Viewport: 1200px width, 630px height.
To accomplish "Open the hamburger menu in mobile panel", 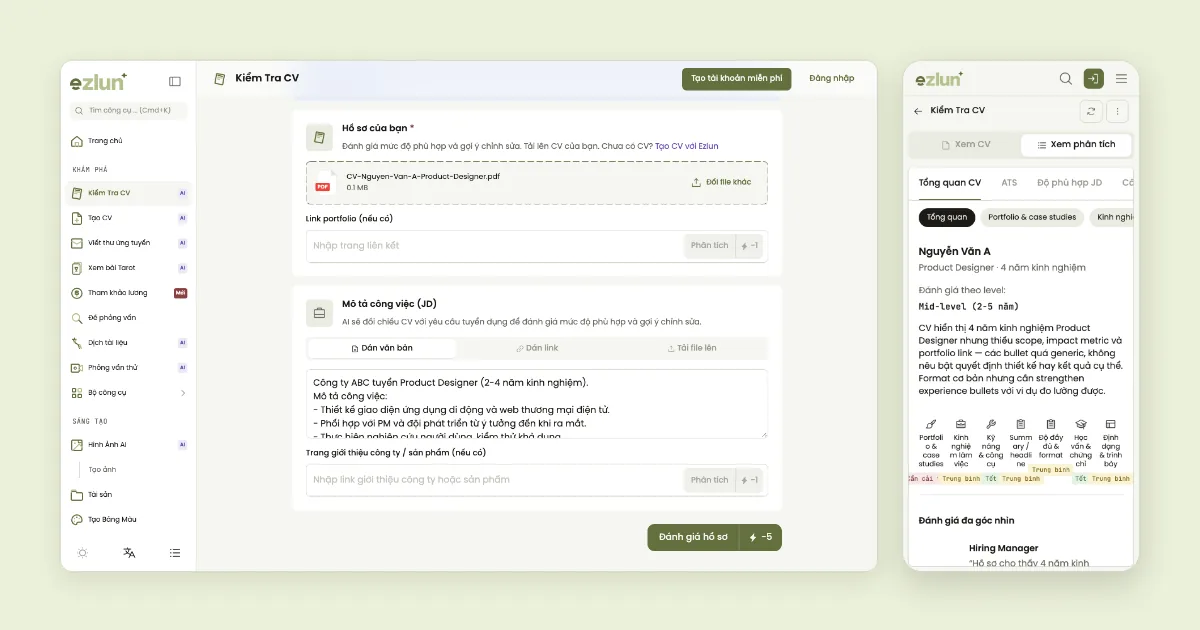I will tap(1121, 79).
